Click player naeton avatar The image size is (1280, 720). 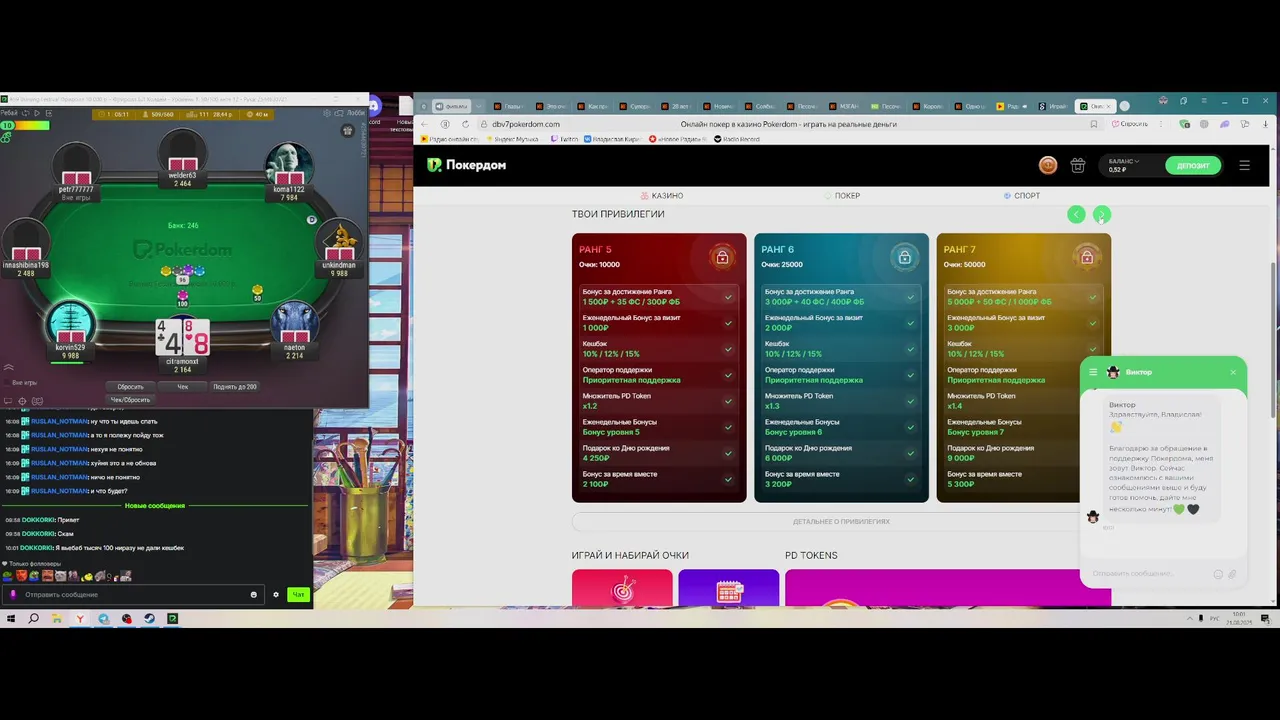(x=294, y=325)
